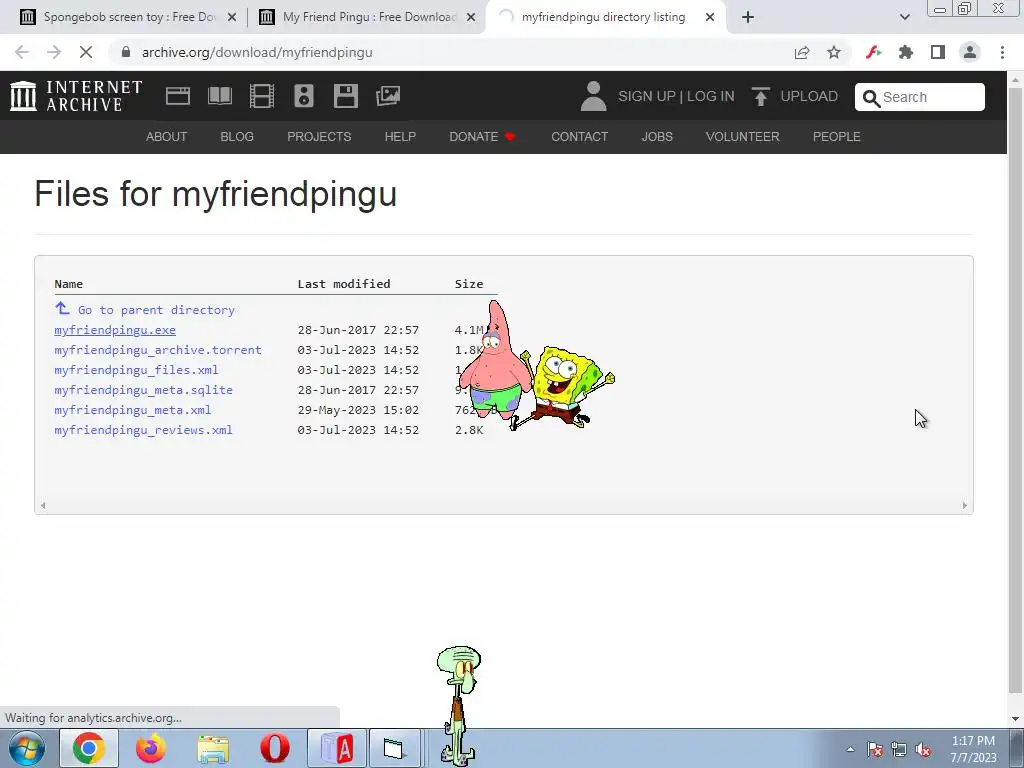This screenshot has height=768, width=1024.
Task: Open myfriendpingu_meta.xml
Action: coord(133,410)
